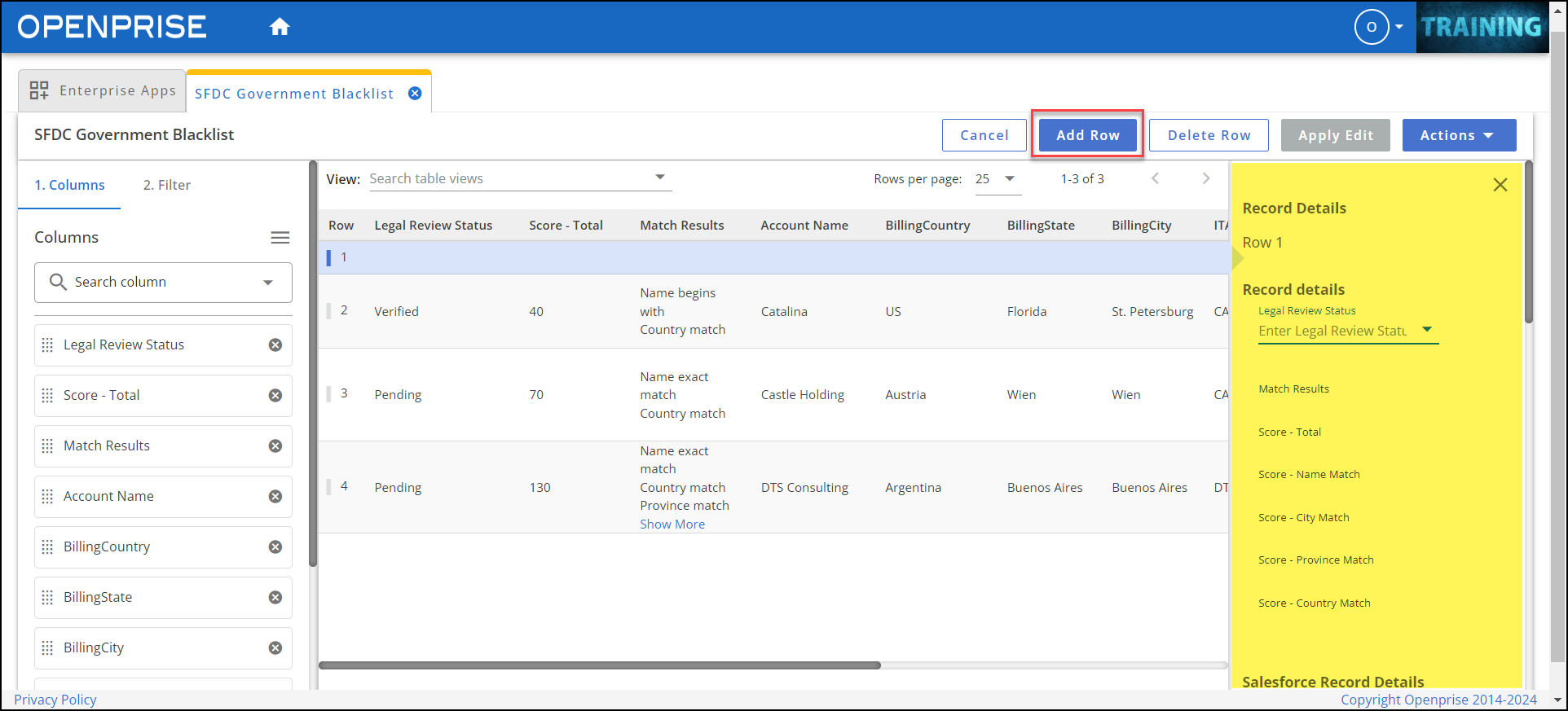Switch to the Filter tab
The width and height of the screenshot is (1568, 711).
166,185
